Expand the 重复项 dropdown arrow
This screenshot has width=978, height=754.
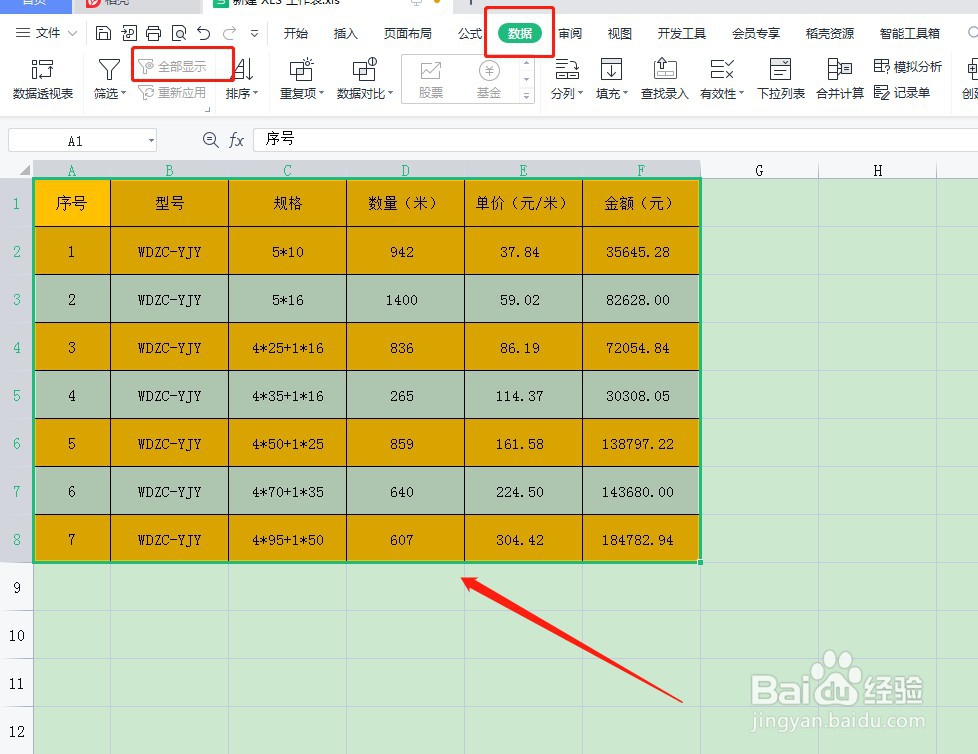point(321,94)
